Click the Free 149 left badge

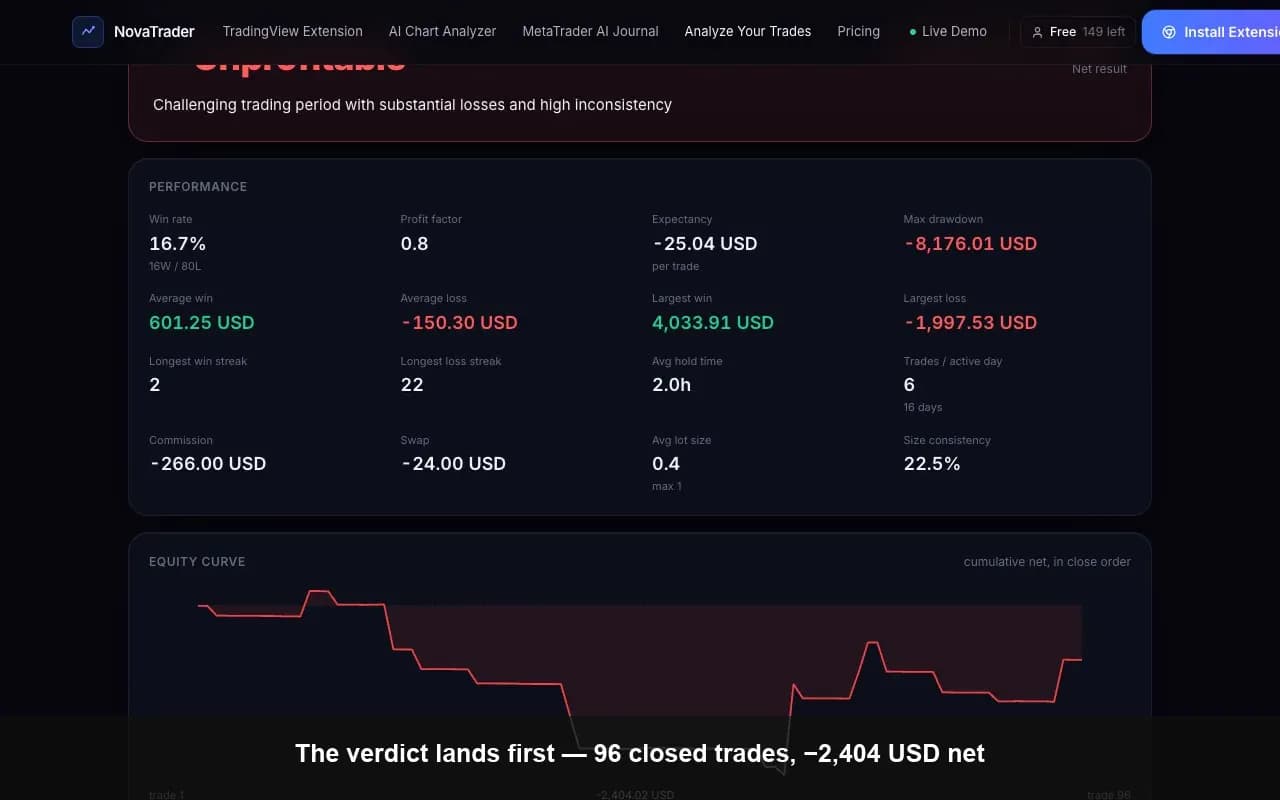(1078, 32)
